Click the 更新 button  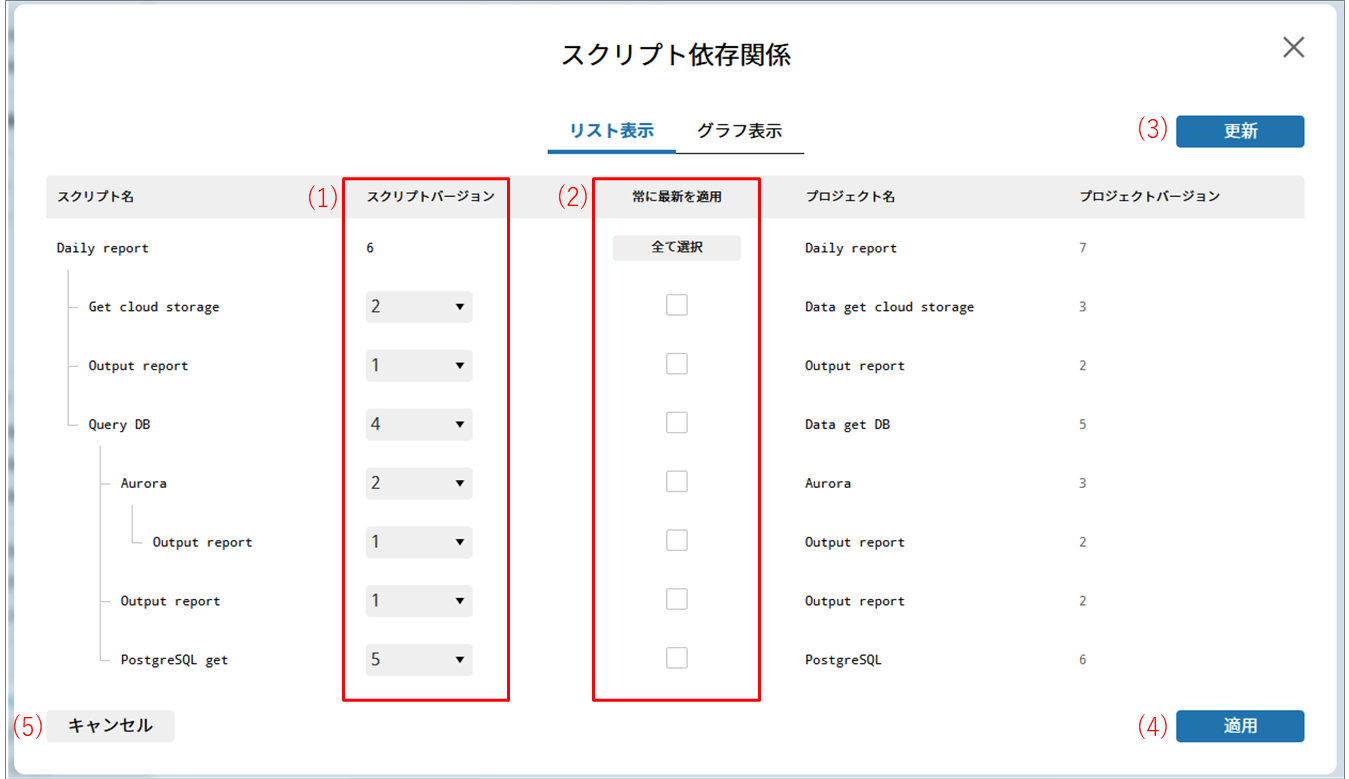tap(1239, 131)
